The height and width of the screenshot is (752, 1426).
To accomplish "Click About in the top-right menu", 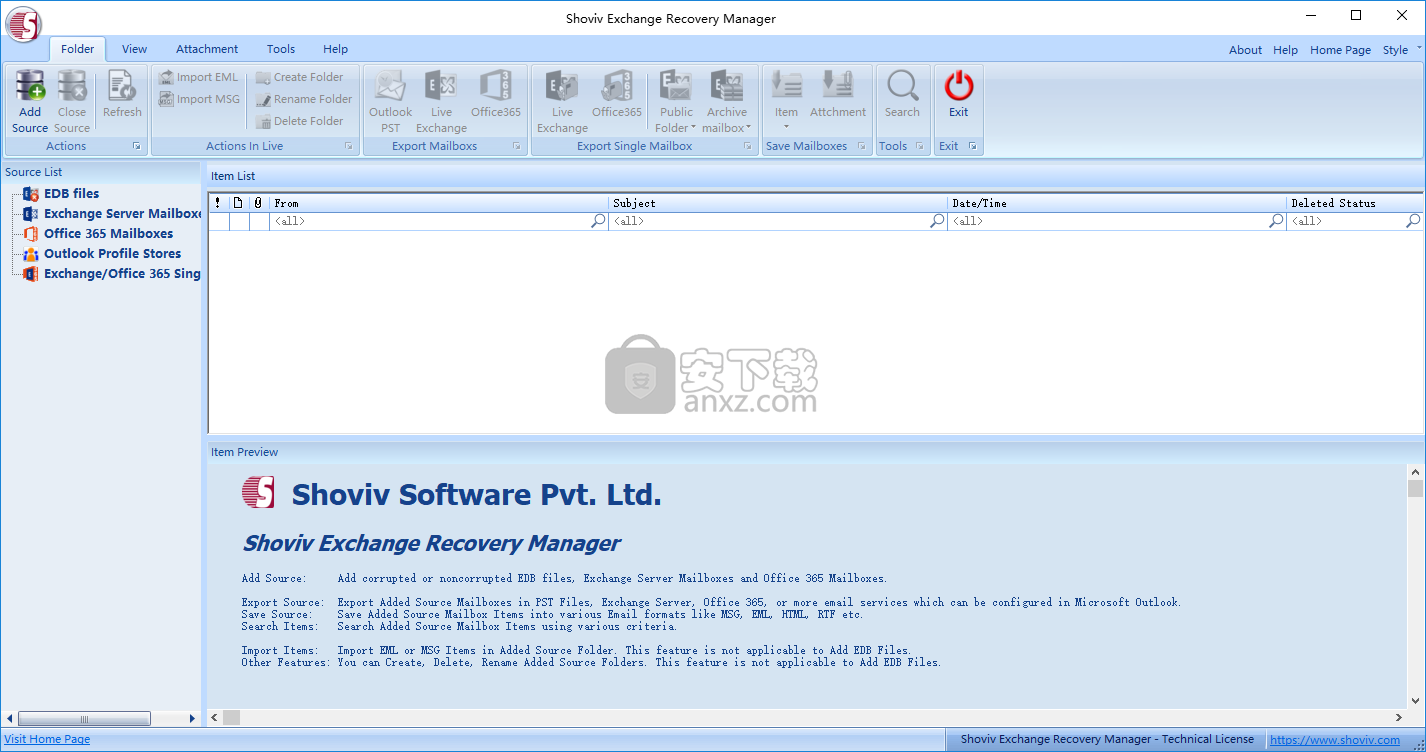I will pyautogui.click(x=1245, y=50).
